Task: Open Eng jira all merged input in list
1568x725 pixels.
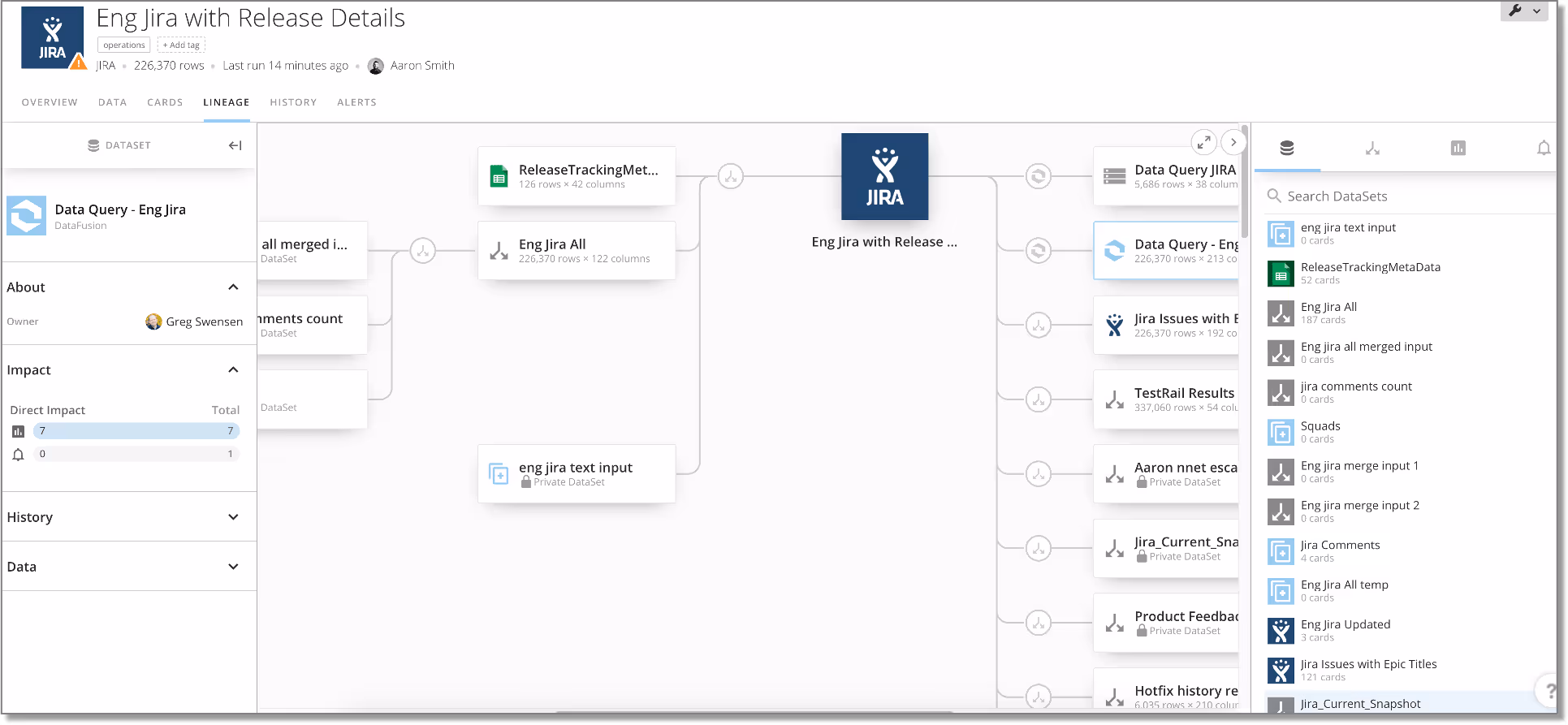Action: [x=1409, y=353]
